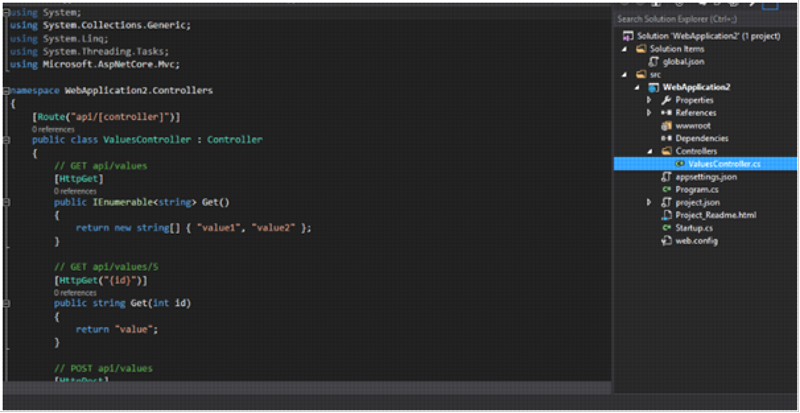Click the appsettings.json file icon
This screenshot has width=800, height=413.
[666, 177]
